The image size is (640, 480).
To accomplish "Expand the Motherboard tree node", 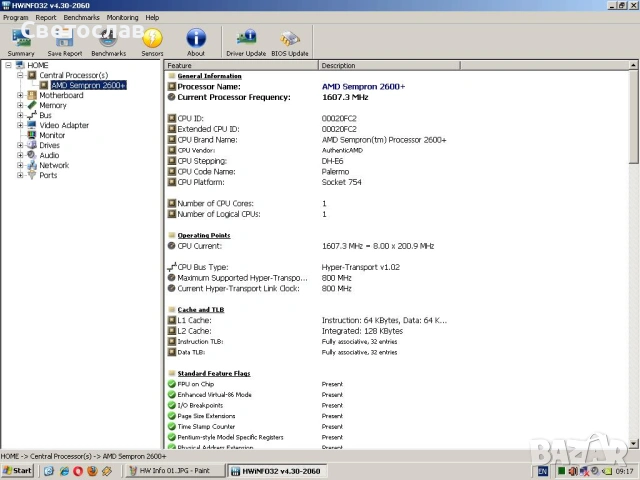I will [x=20, y=96].
